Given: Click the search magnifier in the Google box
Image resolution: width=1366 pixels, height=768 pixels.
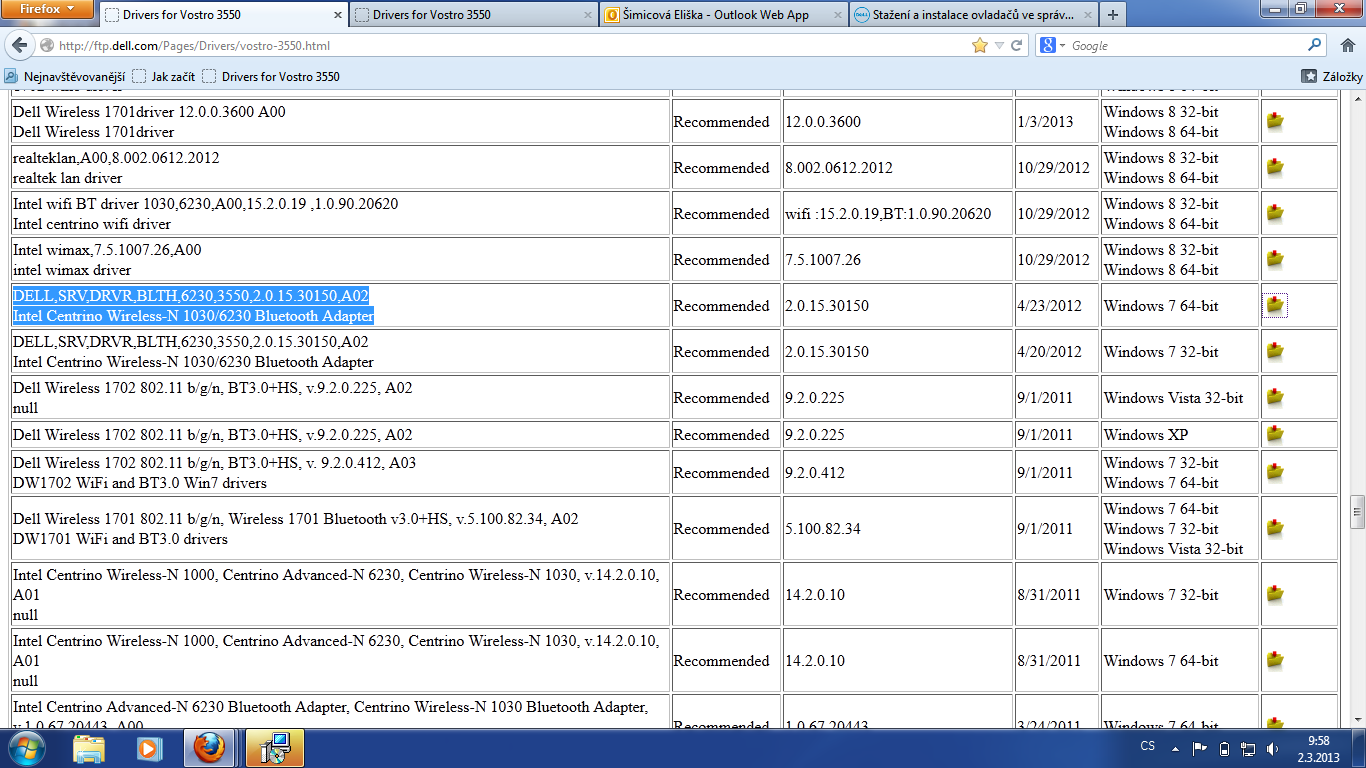Looking at the screenshot, I should (x=1315, y=46).
